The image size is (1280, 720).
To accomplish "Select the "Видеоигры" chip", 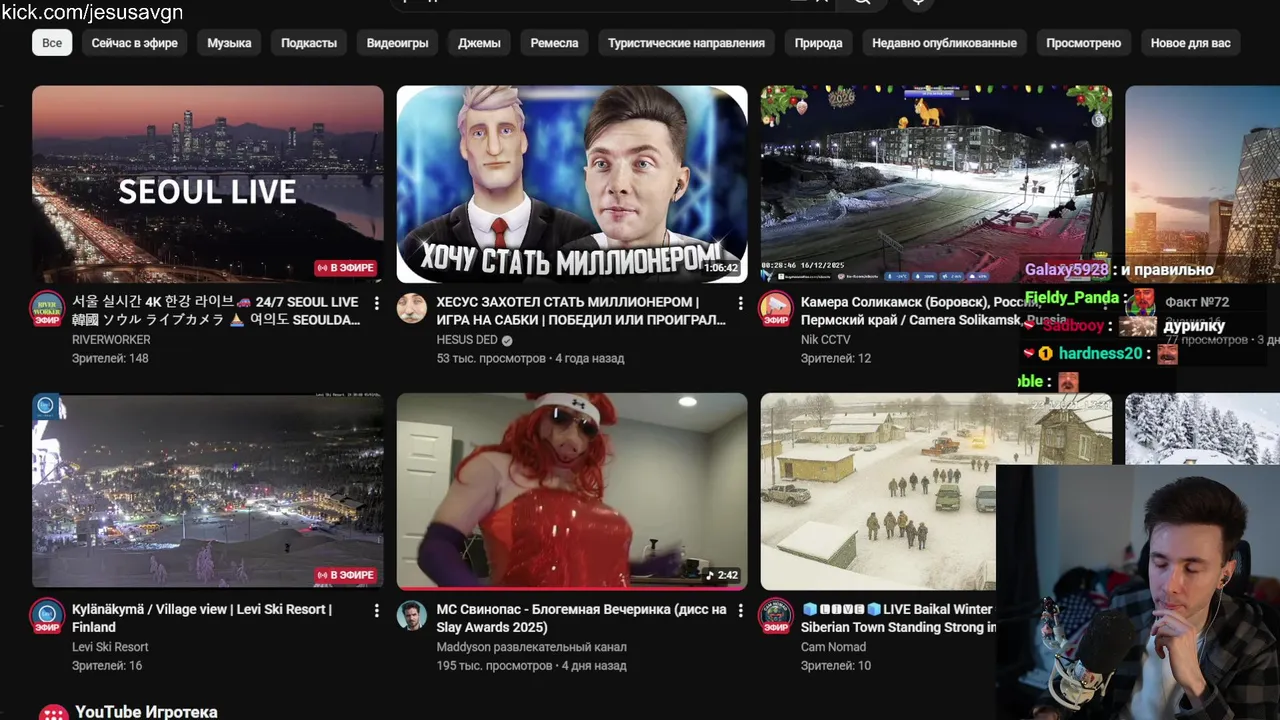I will [x=397, y=43].
